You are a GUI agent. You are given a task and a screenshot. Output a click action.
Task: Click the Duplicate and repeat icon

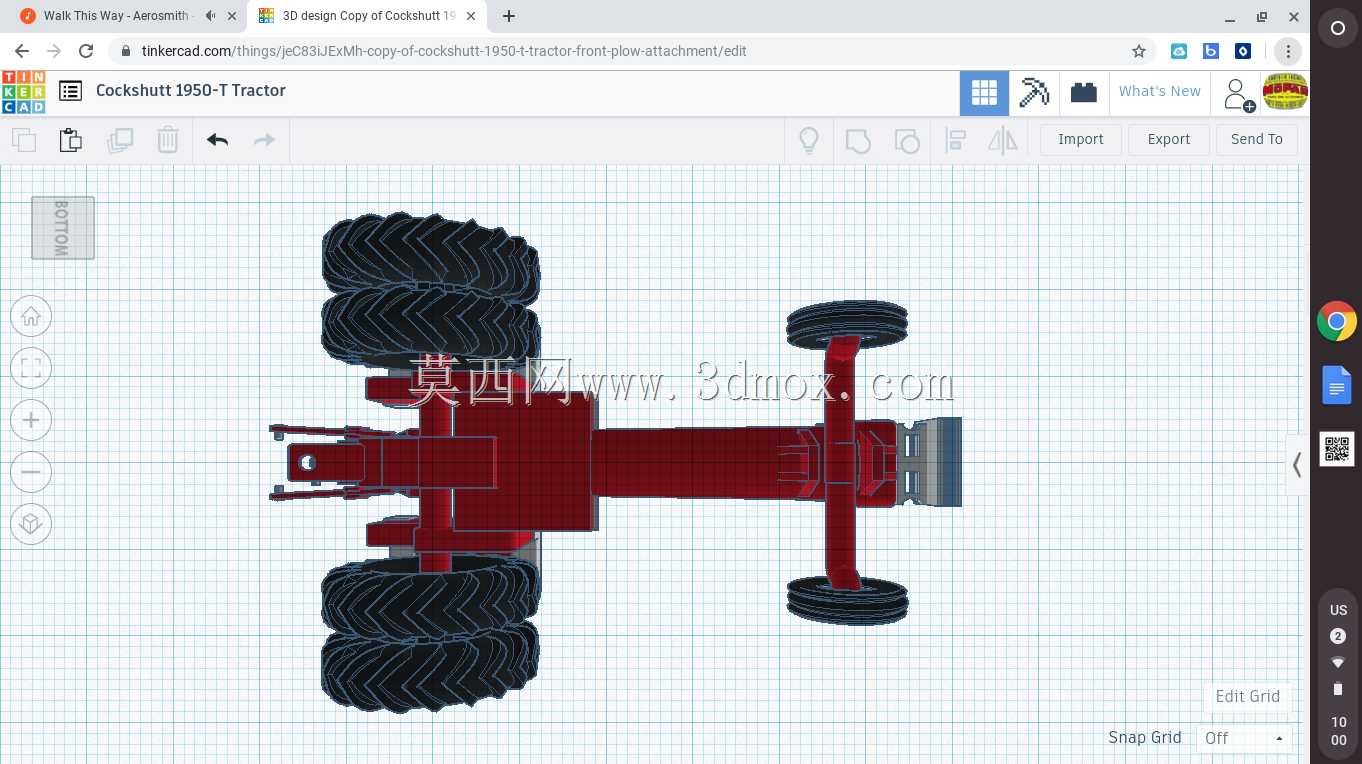tap(120, 140)
